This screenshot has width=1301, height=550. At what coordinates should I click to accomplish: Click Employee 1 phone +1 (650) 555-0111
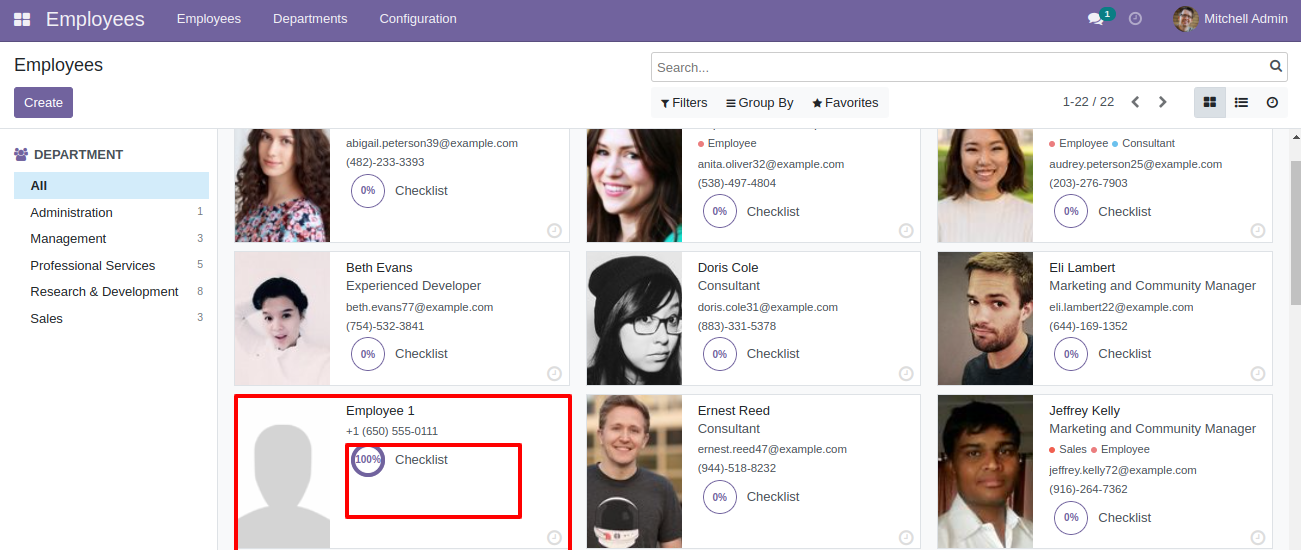click(x=392, y=431)
